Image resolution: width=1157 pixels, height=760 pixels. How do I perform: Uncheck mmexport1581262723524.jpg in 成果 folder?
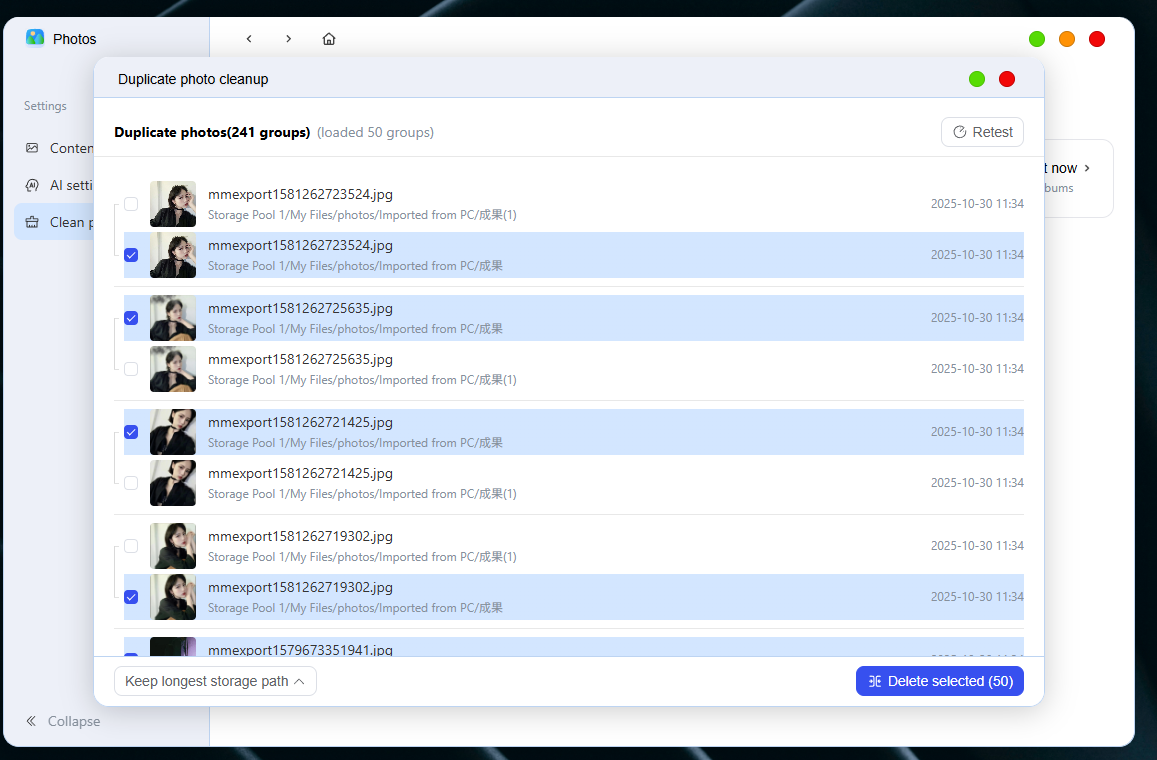131,255
